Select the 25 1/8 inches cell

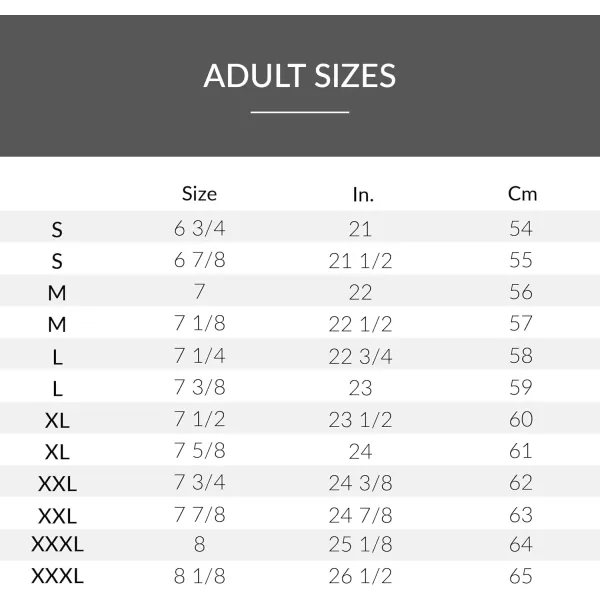coord(360,546)
